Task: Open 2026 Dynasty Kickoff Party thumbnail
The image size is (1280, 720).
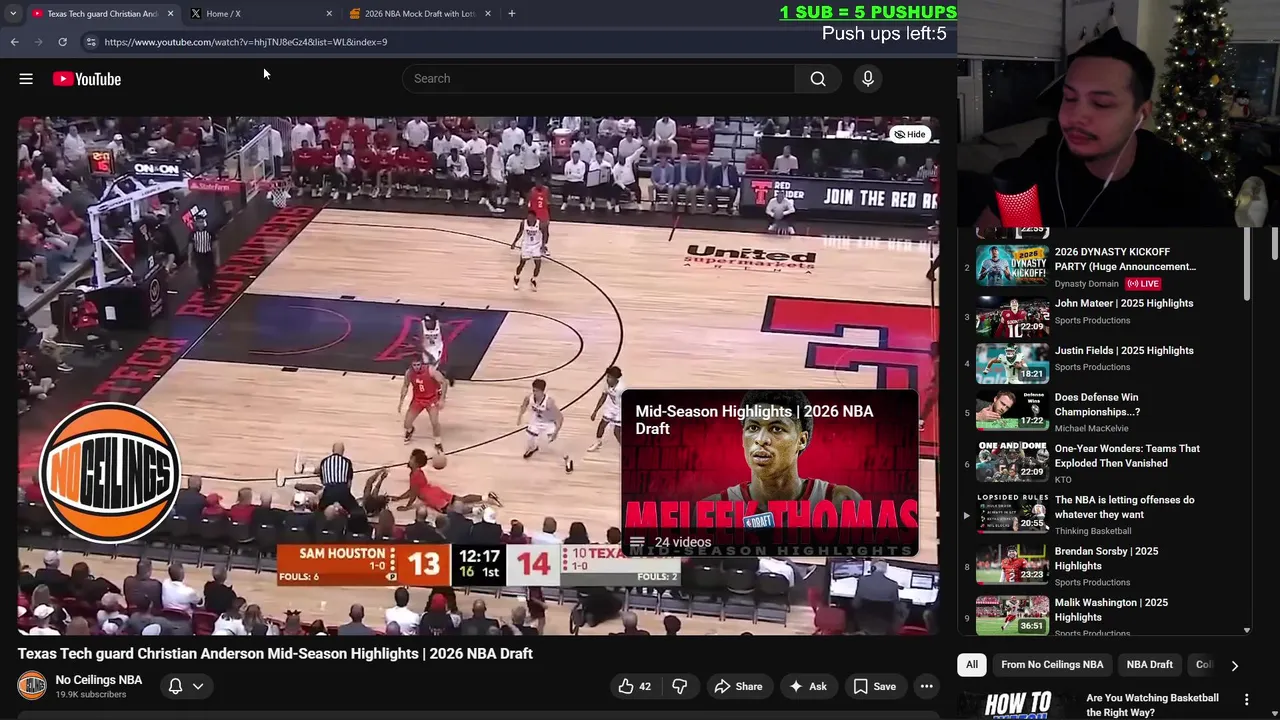Action: [x=1012, y=267]
